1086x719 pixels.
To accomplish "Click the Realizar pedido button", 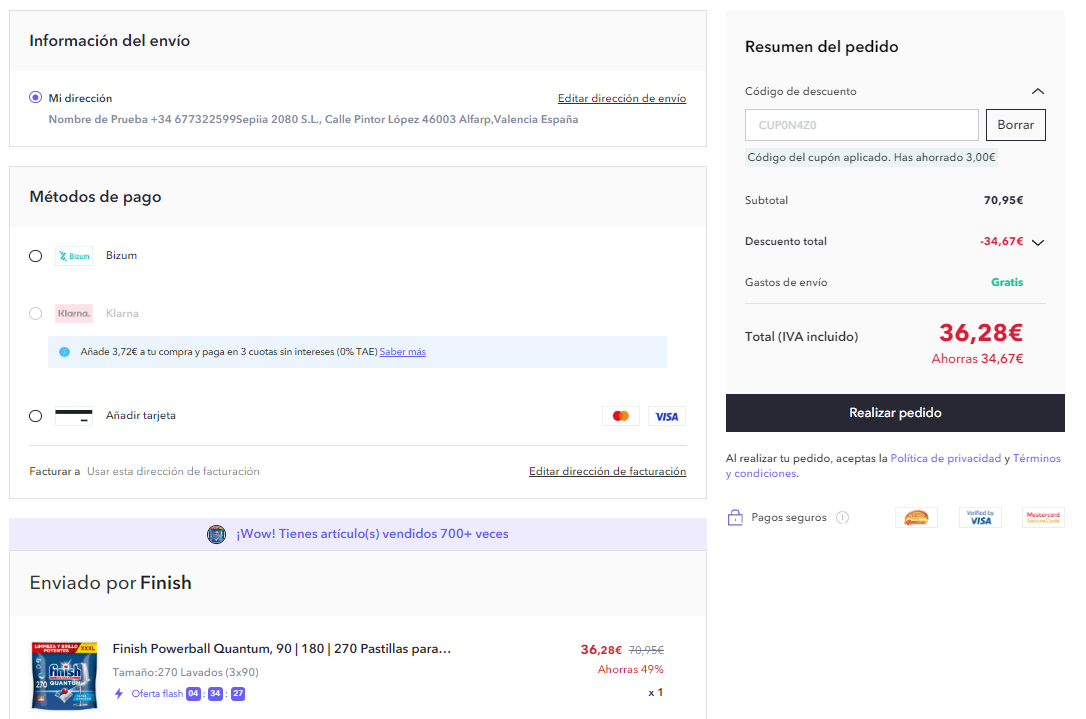I will [x=895, y=413].
